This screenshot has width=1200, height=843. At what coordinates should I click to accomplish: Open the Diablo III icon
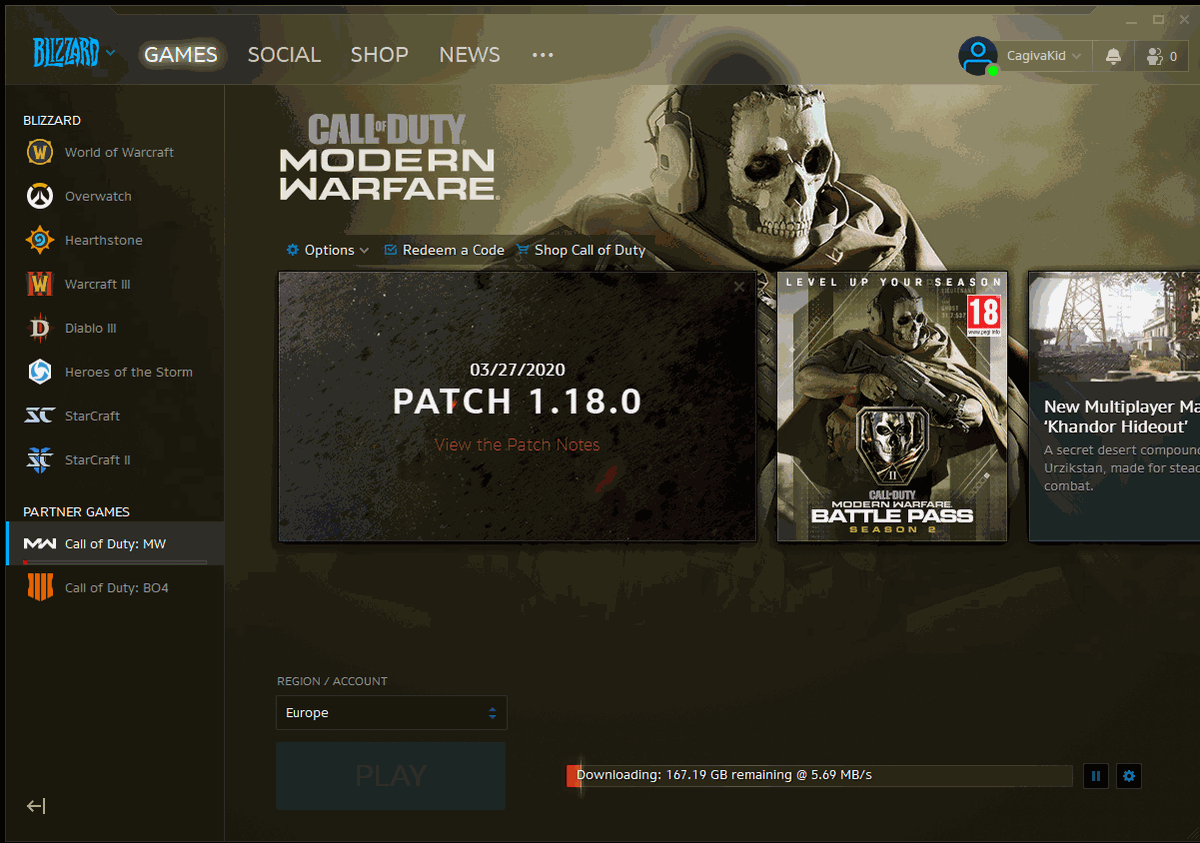point(39,328)
